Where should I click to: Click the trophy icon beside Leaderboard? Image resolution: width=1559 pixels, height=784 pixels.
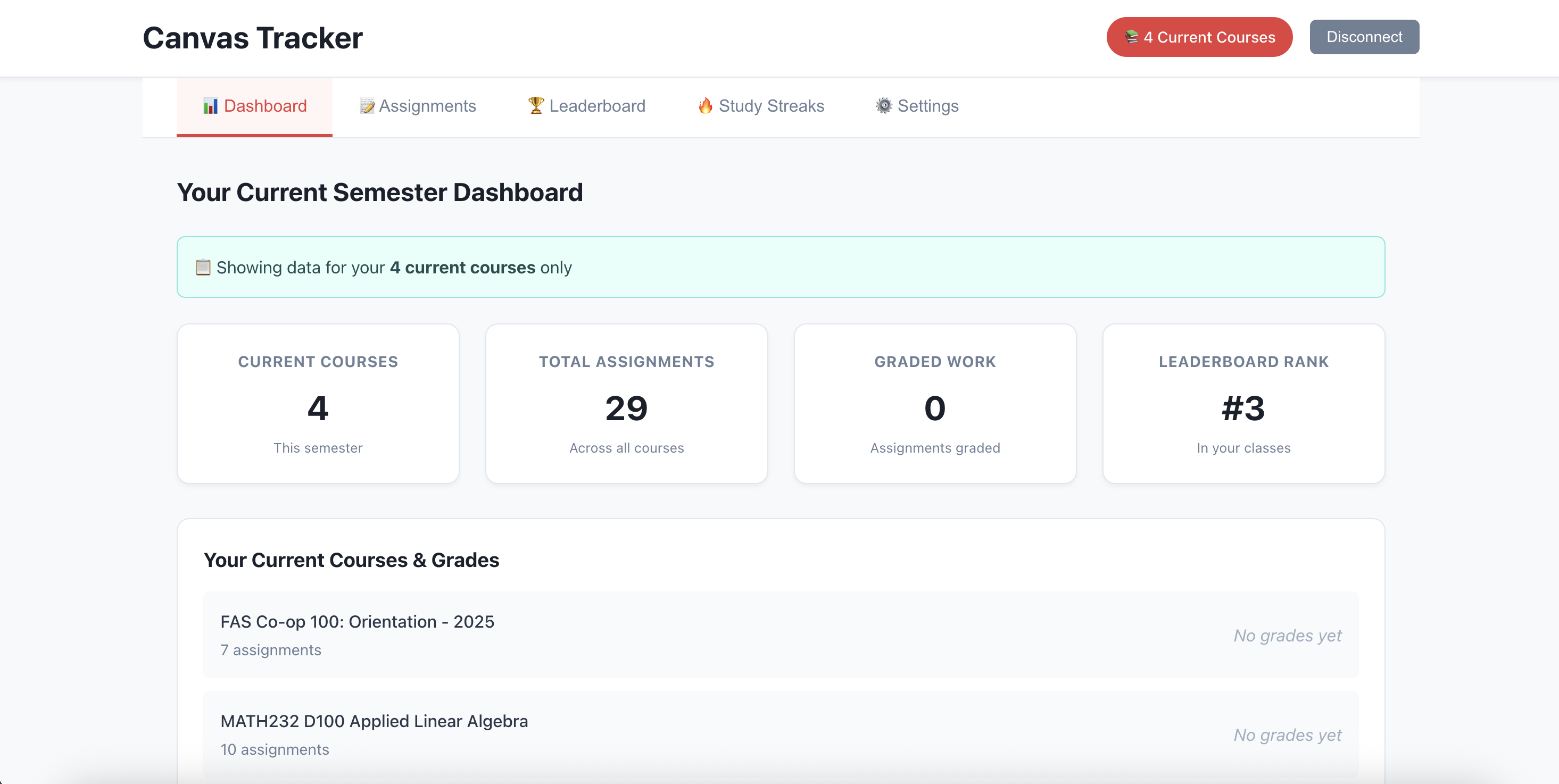tap(536, 105)
